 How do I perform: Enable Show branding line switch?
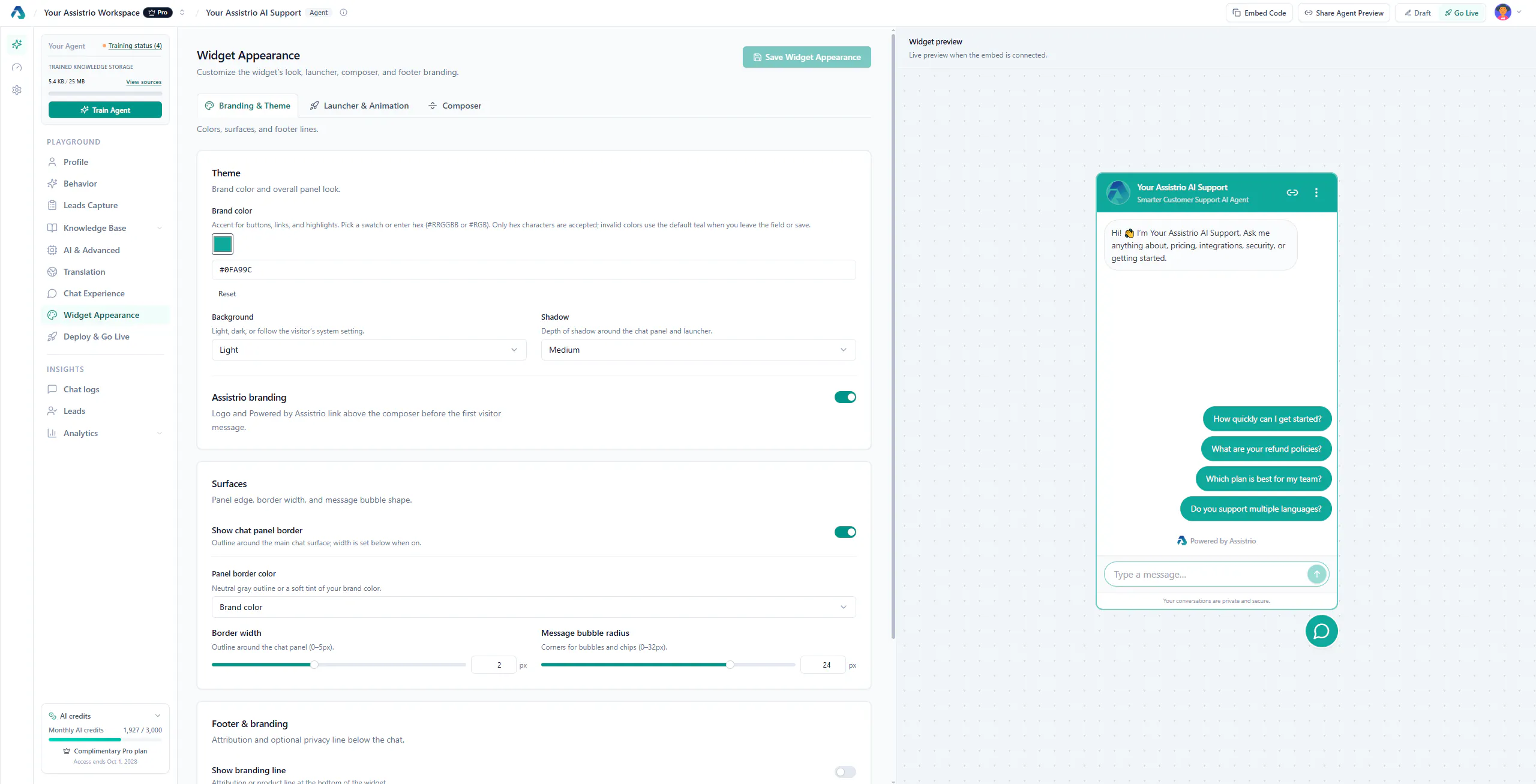point(845,772)
